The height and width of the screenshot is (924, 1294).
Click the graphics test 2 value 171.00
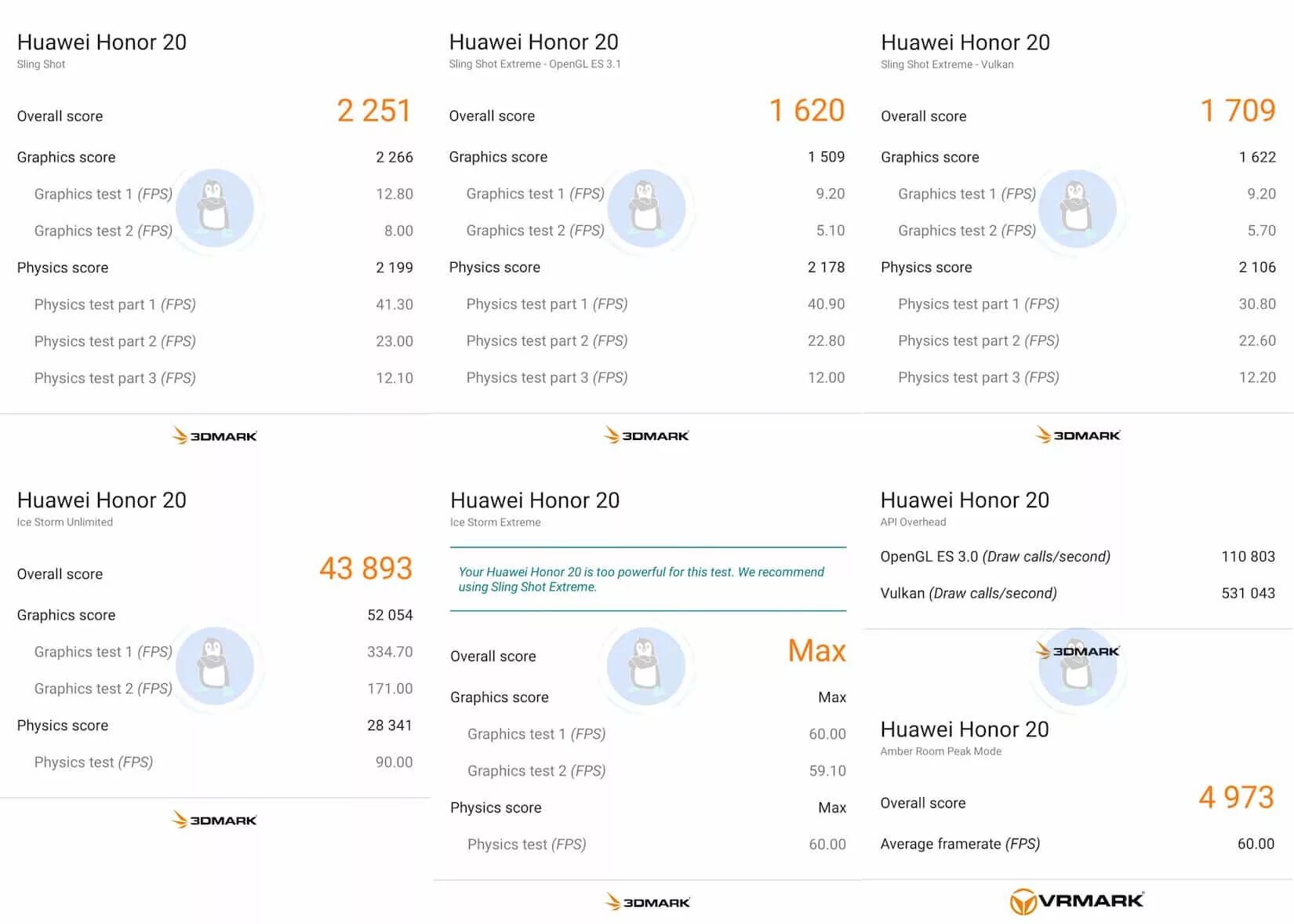(x=390, y=689)
